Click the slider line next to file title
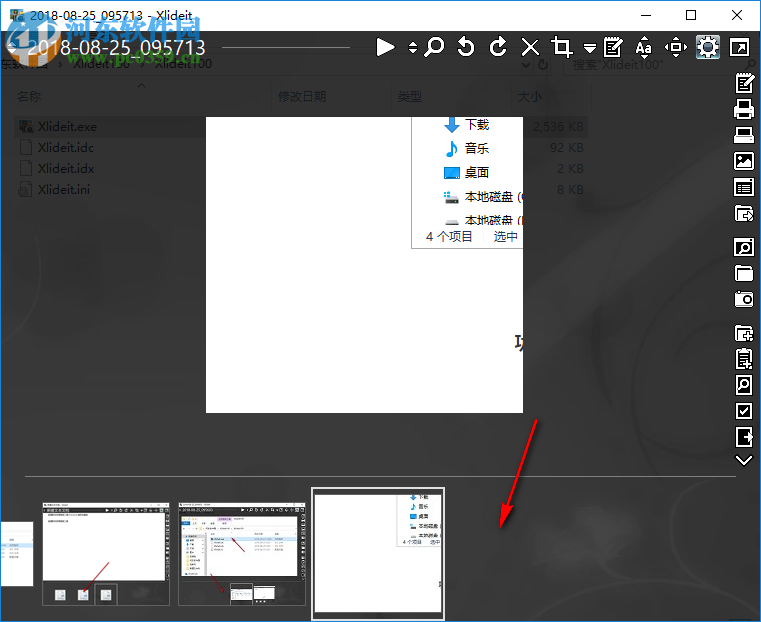 (x=286, y=48)
